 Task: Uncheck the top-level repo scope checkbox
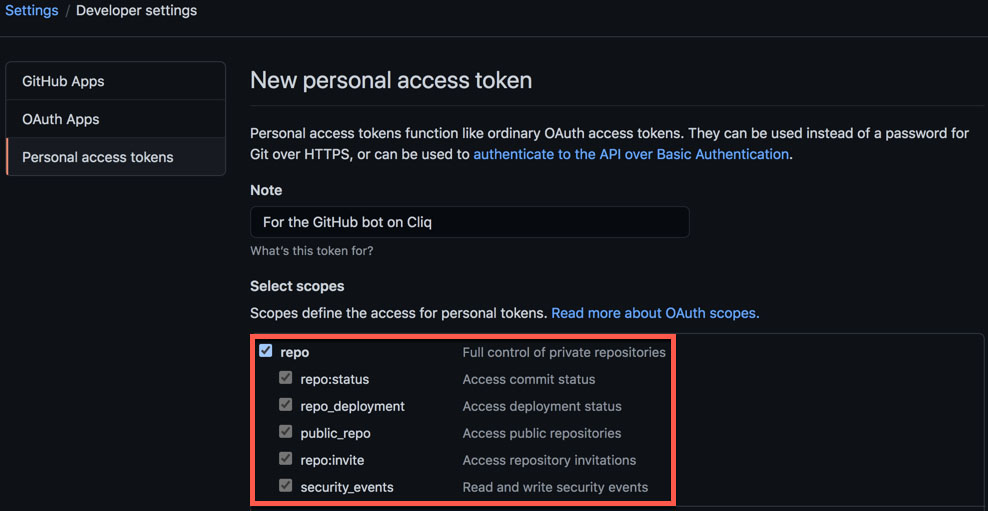(266, 351)
